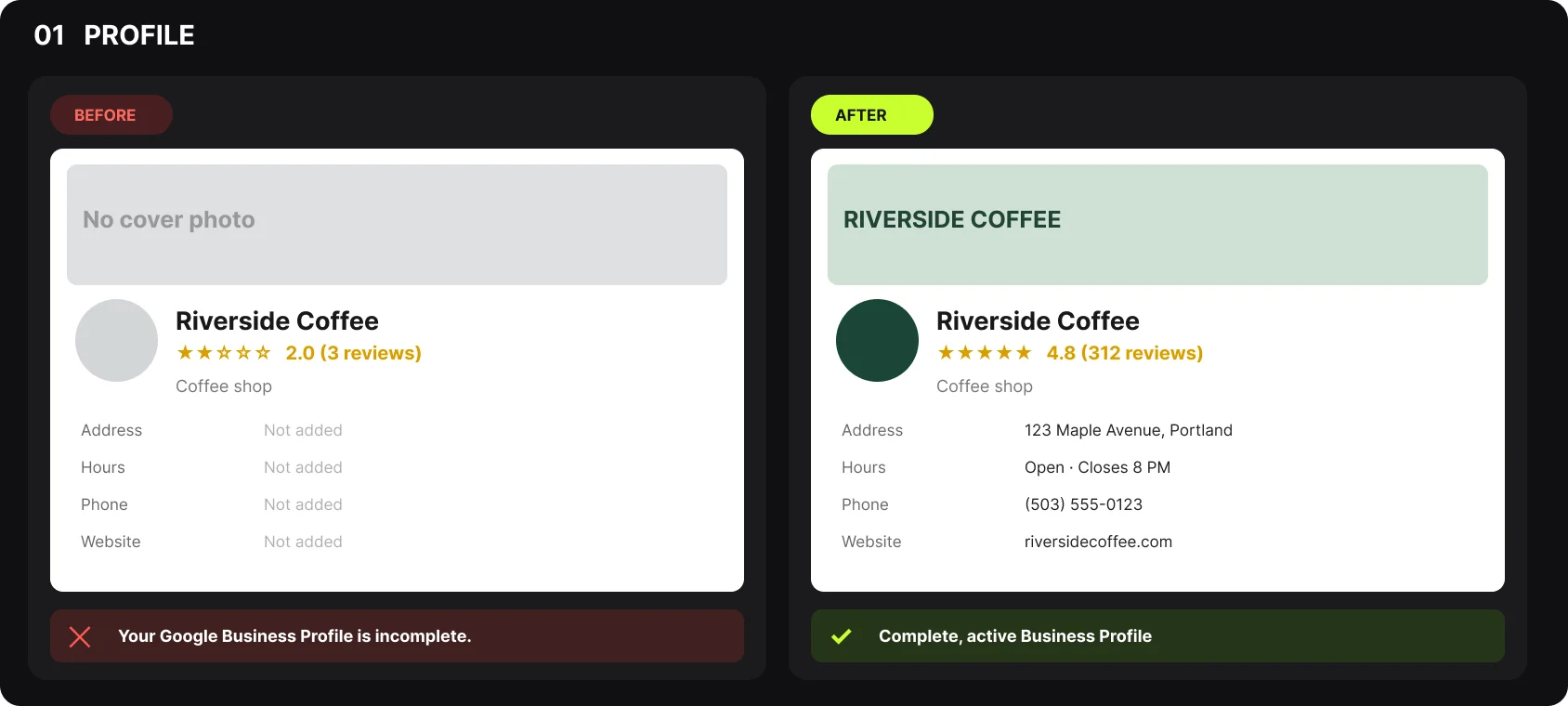Screen dimensions: 1568x706
Task: Click the red X incomplete icon
Action: (80, 636)
